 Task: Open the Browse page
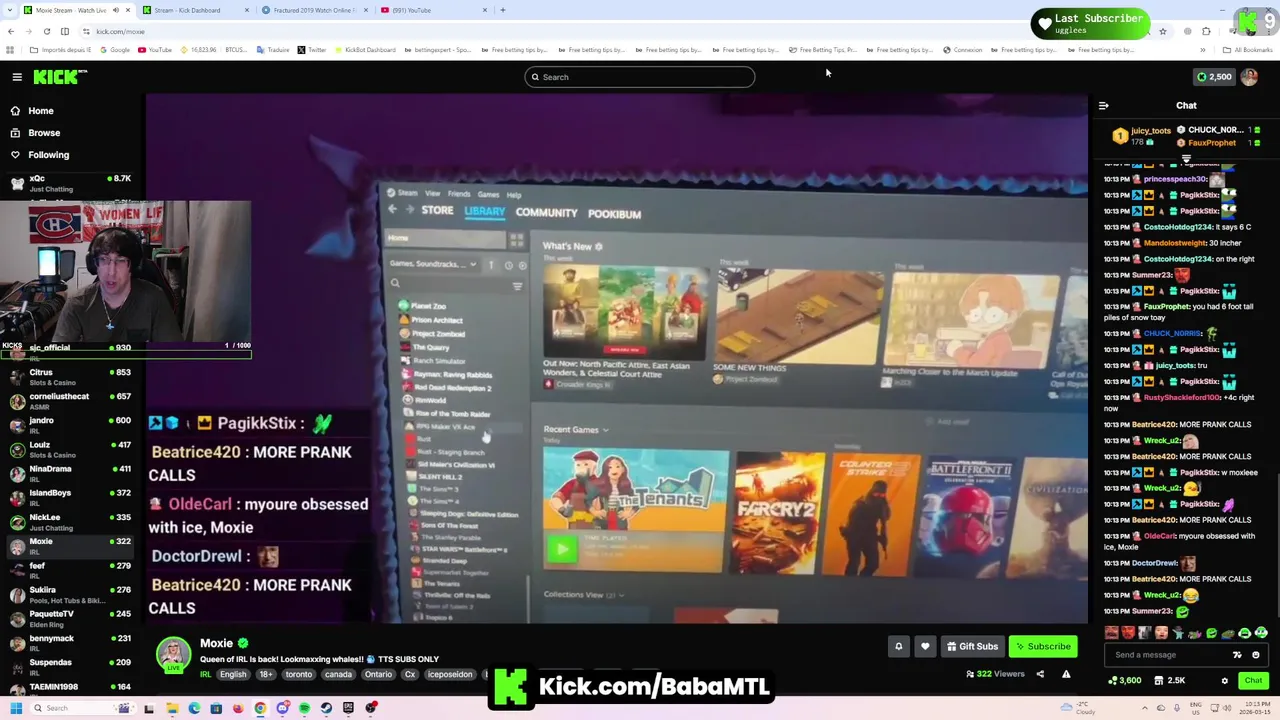coord(43,133)
